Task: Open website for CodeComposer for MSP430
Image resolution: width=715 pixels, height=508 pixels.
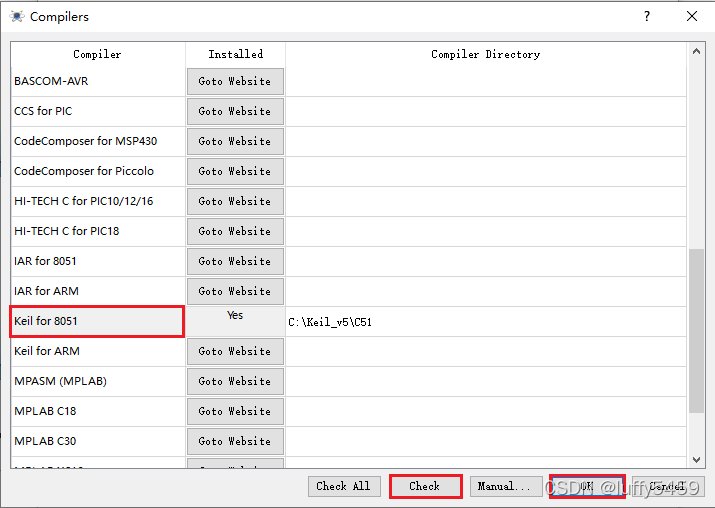Action: (x=235, y=142)
